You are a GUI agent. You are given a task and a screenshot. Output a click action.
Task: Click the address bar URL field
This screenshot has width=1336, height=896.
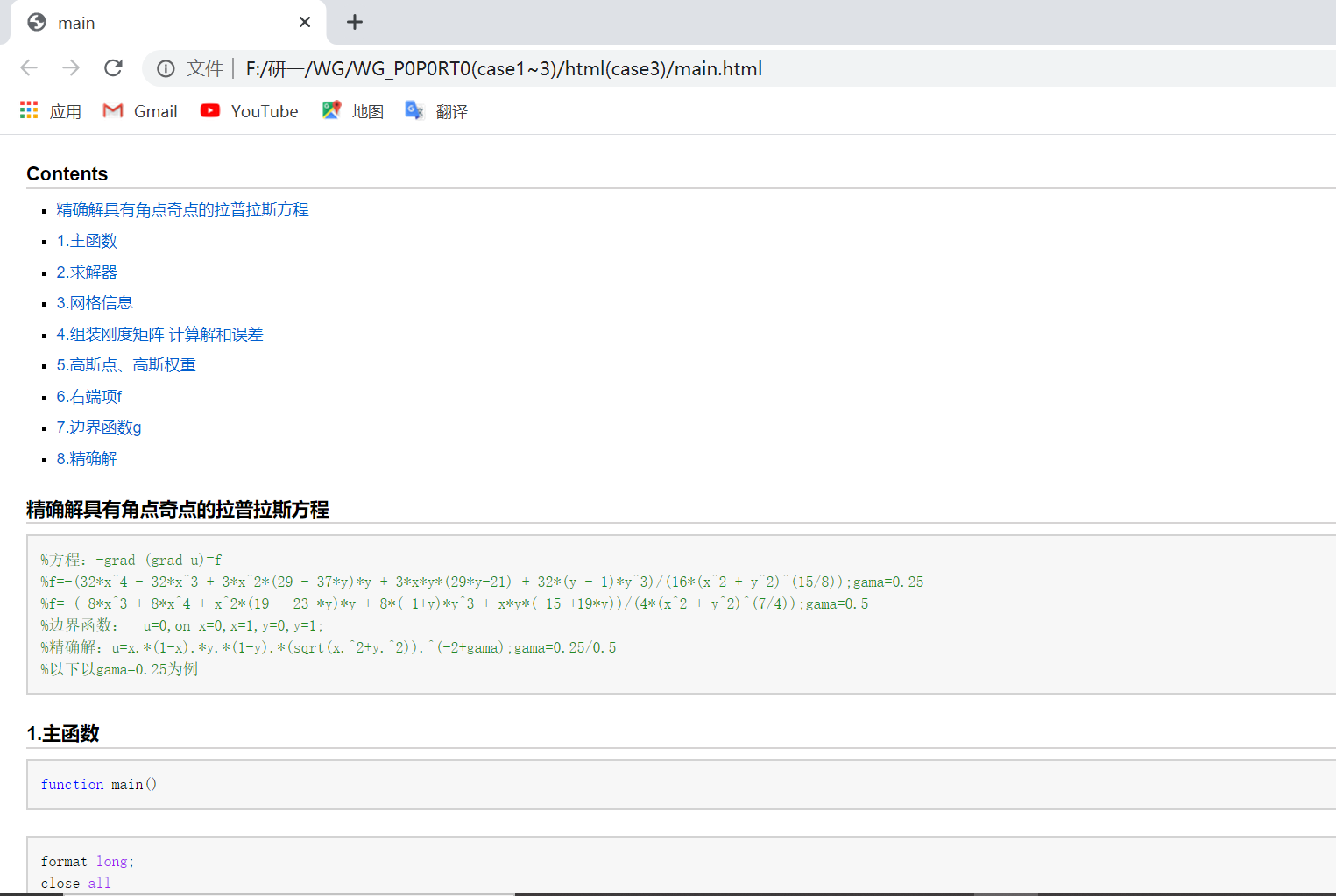click(504, 68)
